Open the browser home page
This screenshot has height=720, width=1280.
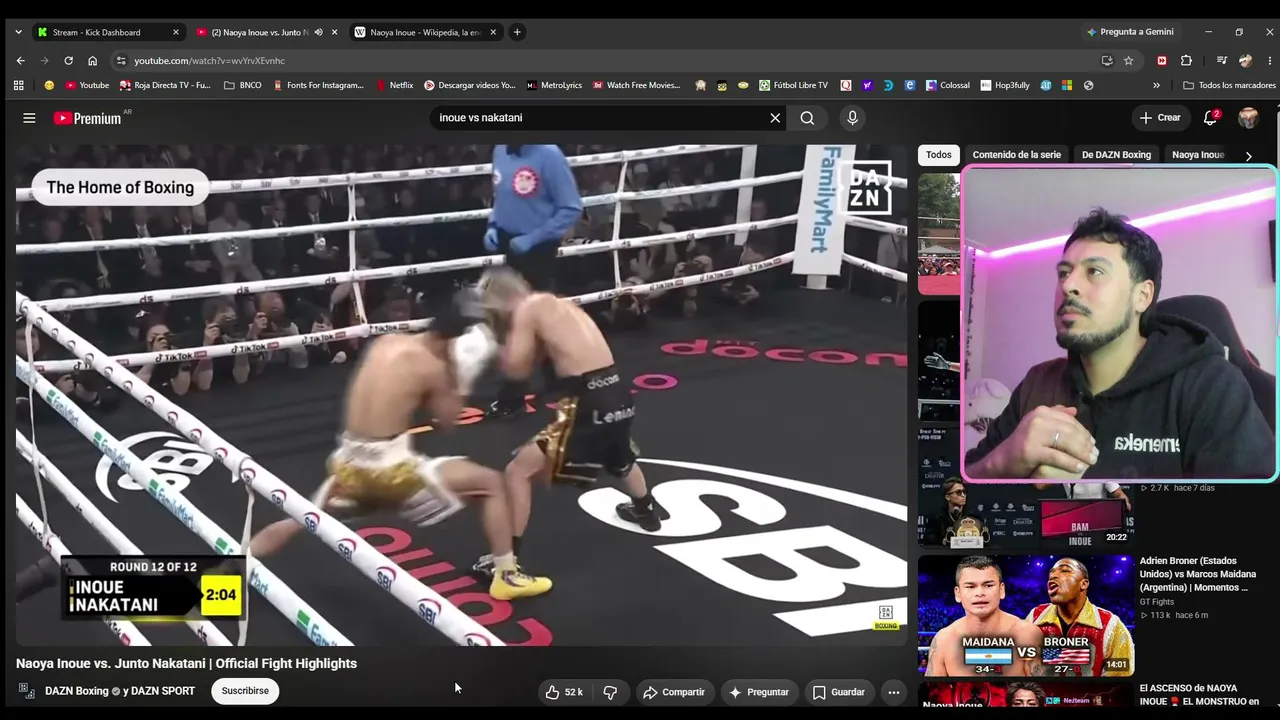tap(92, 60)
